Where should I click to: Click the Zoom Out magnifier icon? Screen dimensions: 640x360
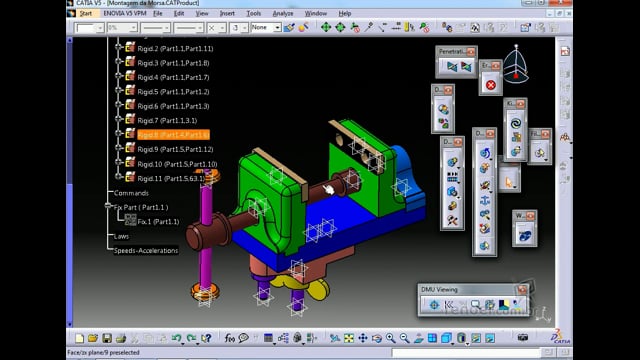pyautogui.click(x=404, y=338)
